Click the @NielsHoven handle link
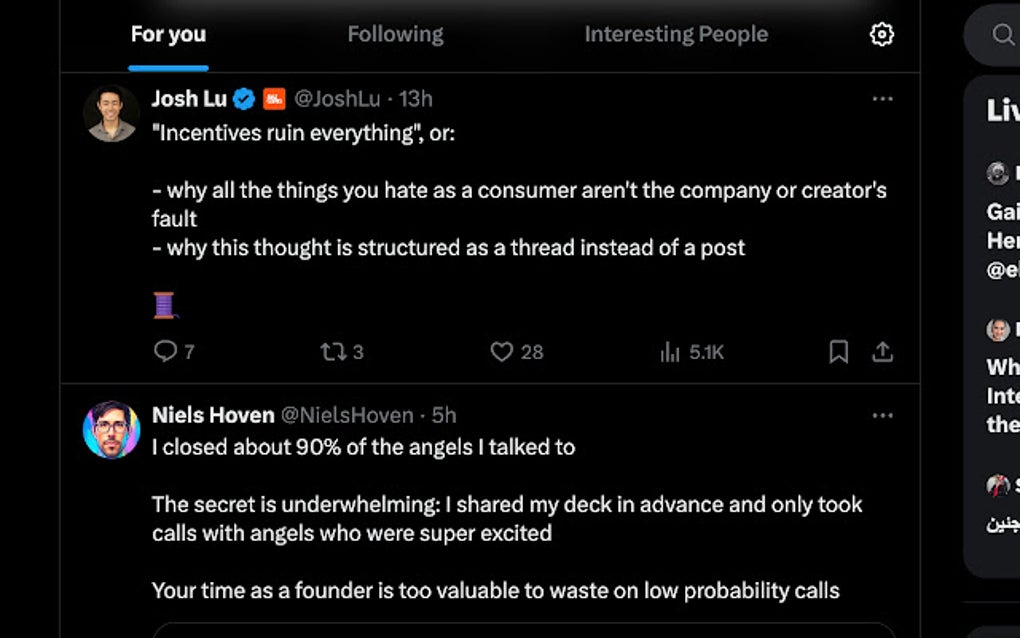The image size is (1020, 638). 347,415
